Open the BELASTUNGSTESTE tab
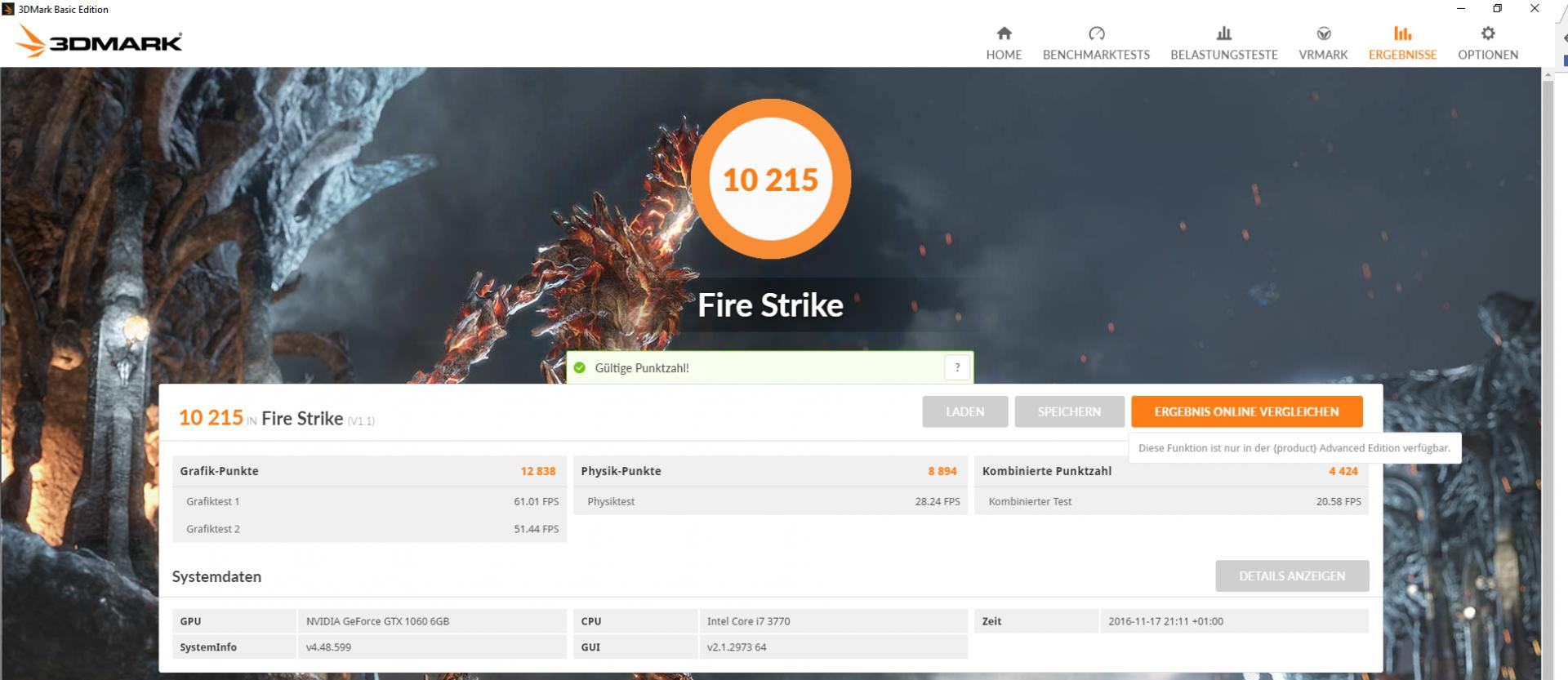Viewport: 1568px width, 680px height. (1223, 43)
